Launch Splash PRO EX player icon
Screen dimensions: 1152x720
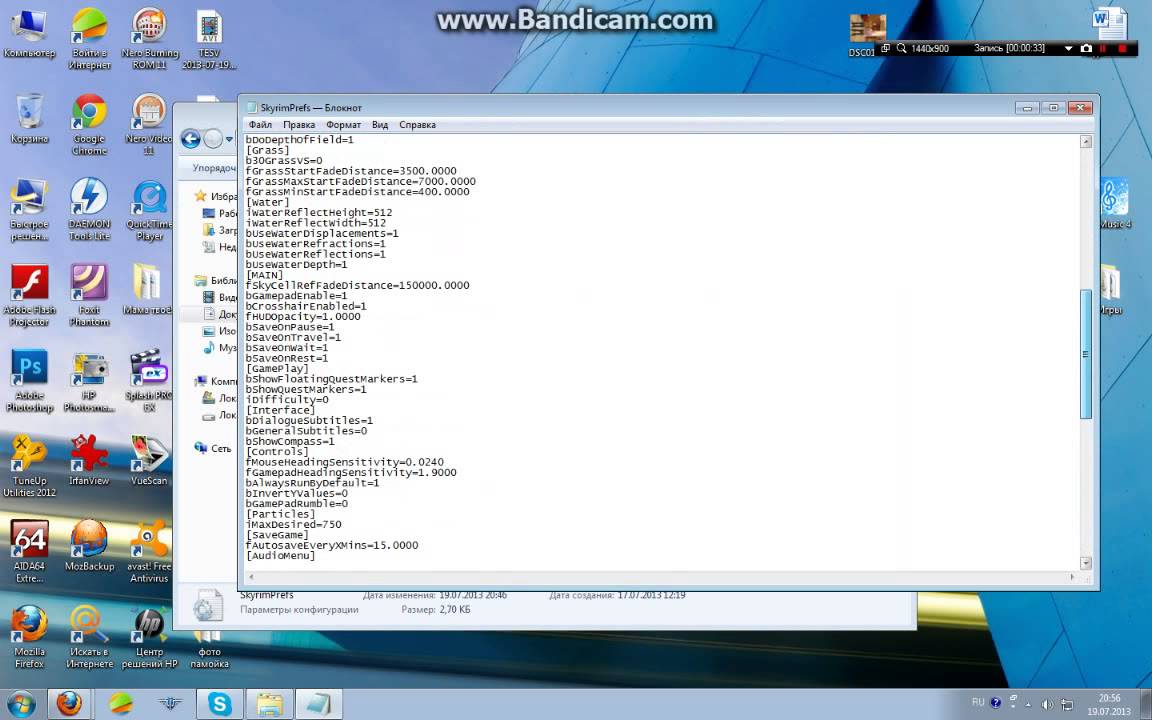[x=149, y=381]
